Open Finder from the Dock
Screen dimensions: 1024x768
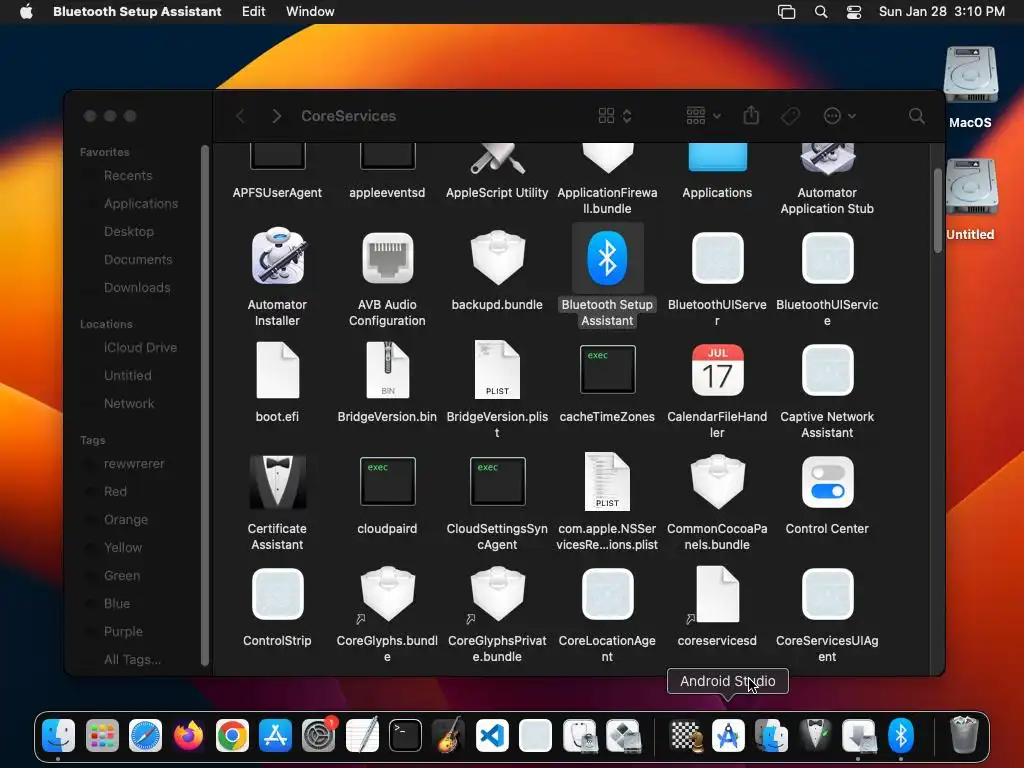click(58, 736)
